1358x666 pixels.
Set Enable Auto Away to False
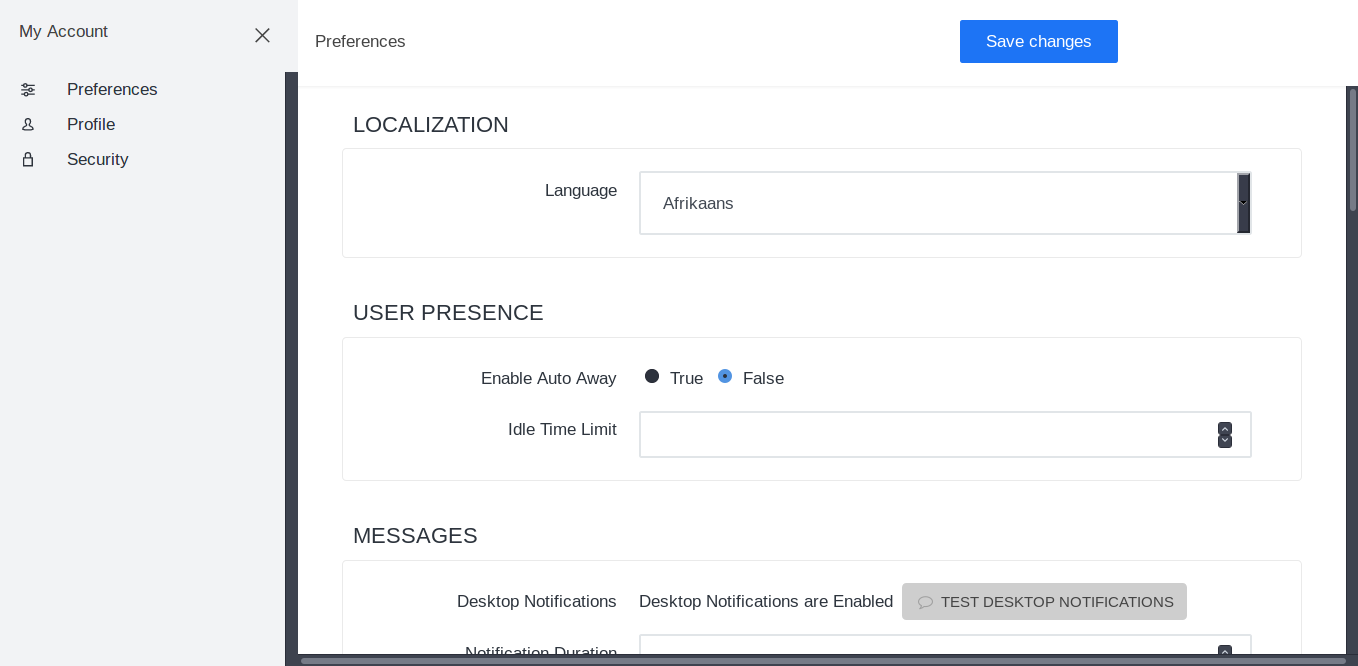pos(725,377)
